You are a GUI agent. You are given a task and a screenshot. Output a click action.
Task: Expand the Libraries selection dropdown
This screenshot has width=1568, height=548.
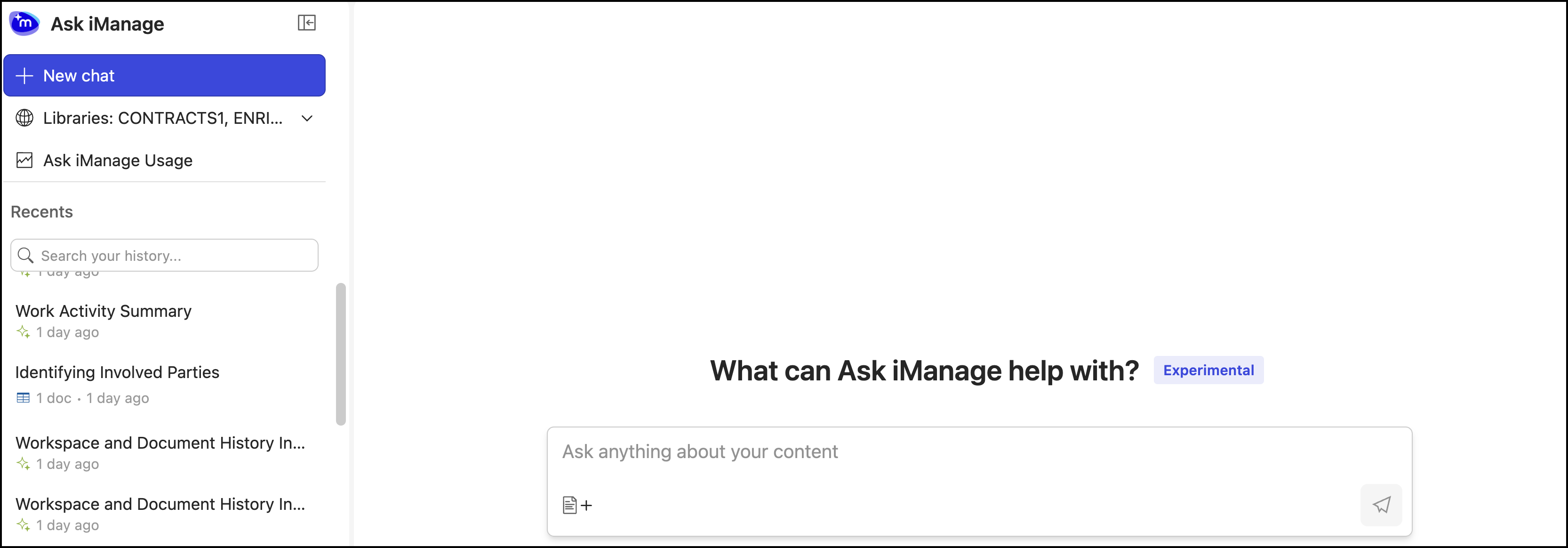[307, 119]
